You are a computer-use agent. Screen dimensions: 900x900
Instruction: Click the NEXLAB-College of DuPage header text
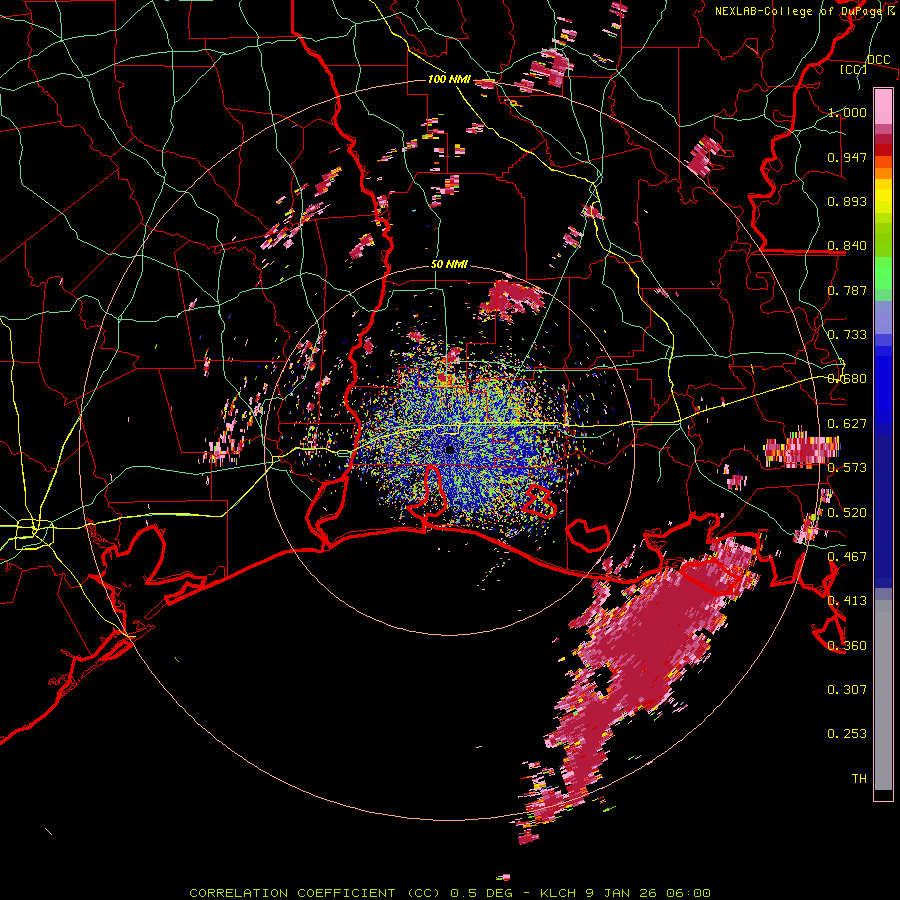pos(800,11)
